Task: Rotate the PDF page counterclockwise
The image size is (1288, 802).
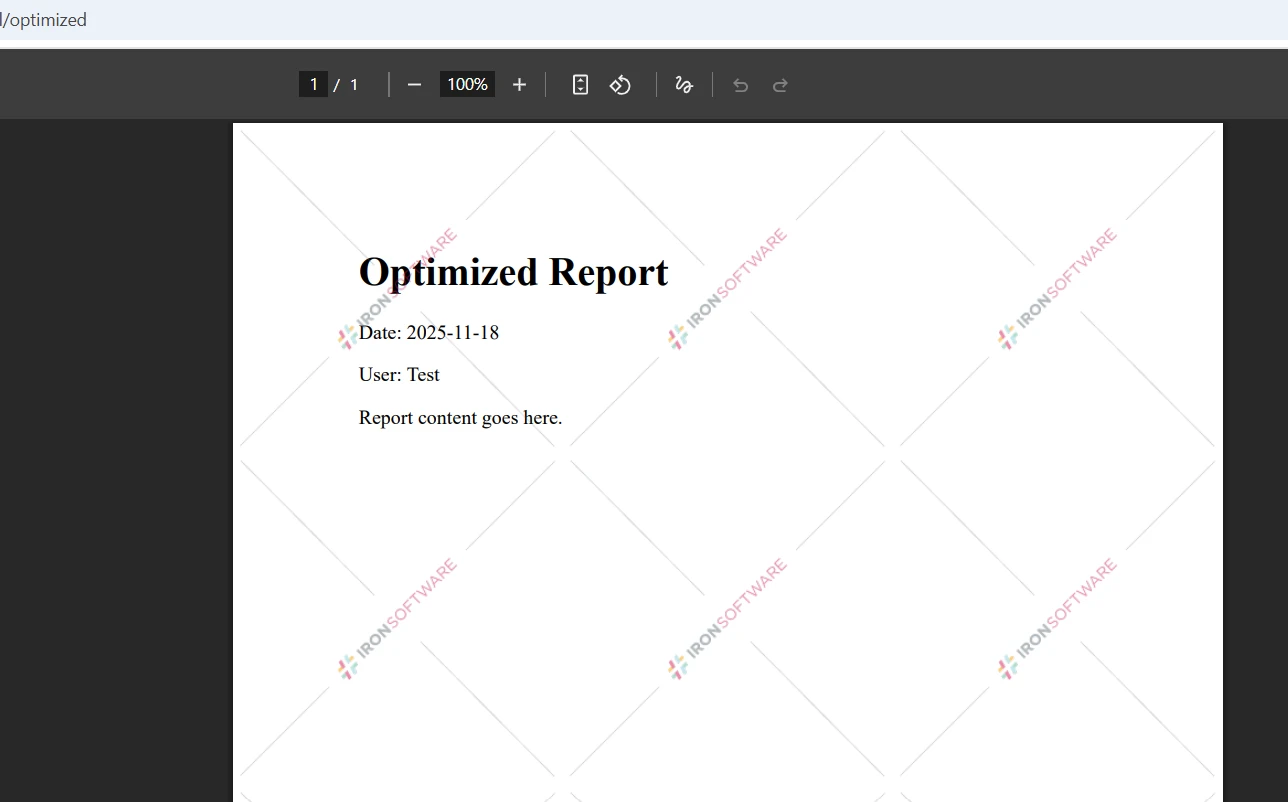Action: point(620,84)
